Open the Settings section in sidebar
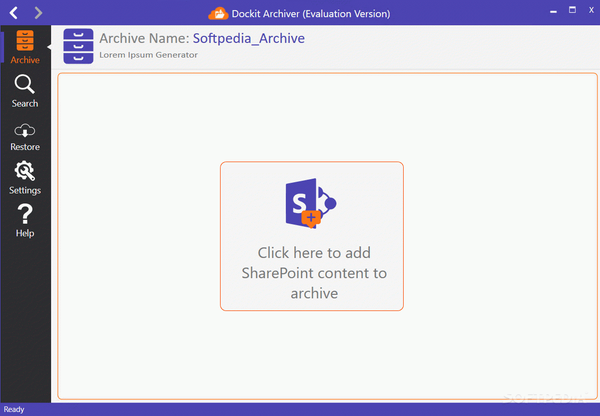The image size is (600, 416). coord(25,178)
